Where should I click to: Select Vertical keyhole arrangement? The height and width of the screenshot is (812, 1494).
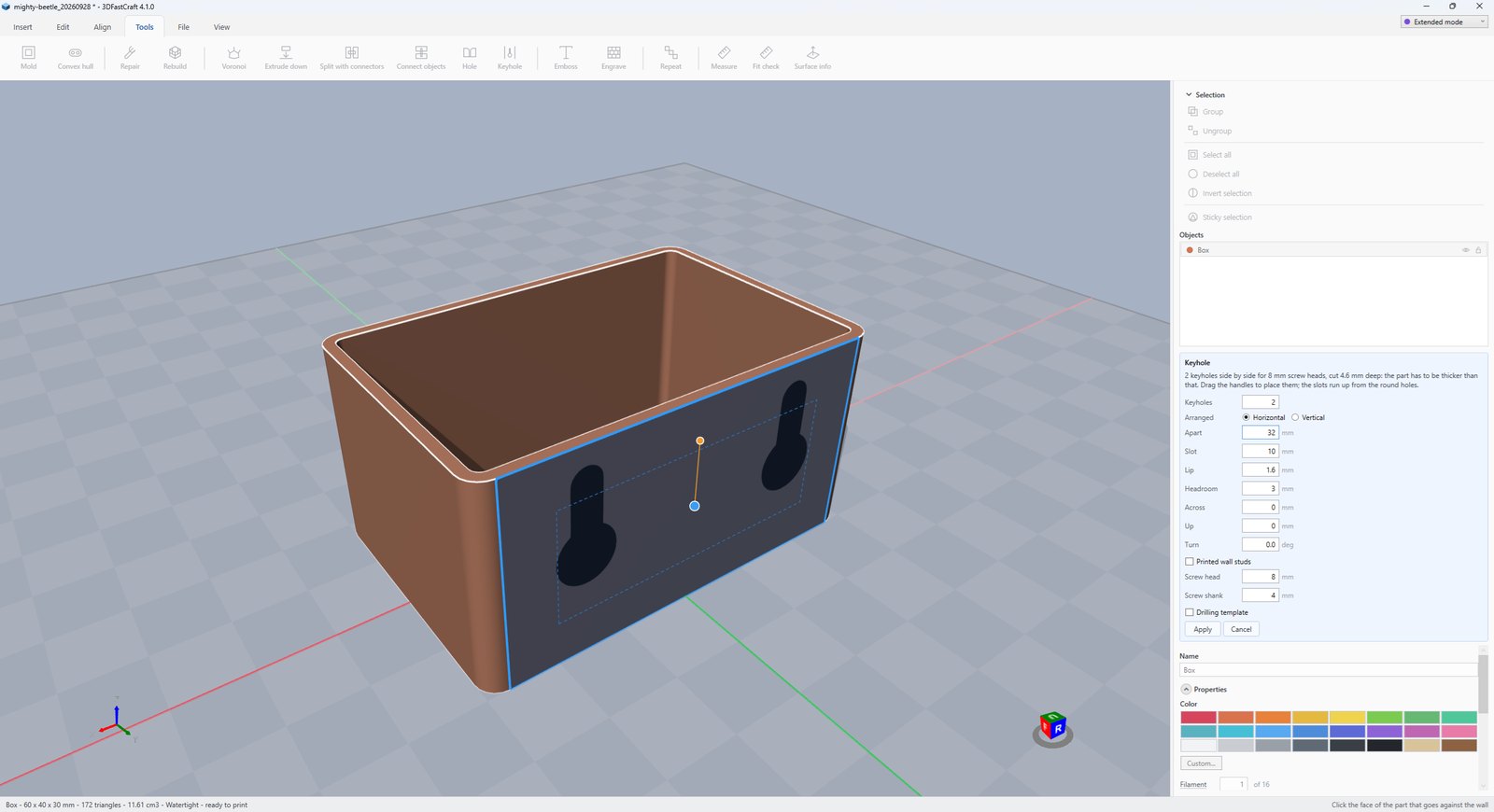[x=1307, y=417]
